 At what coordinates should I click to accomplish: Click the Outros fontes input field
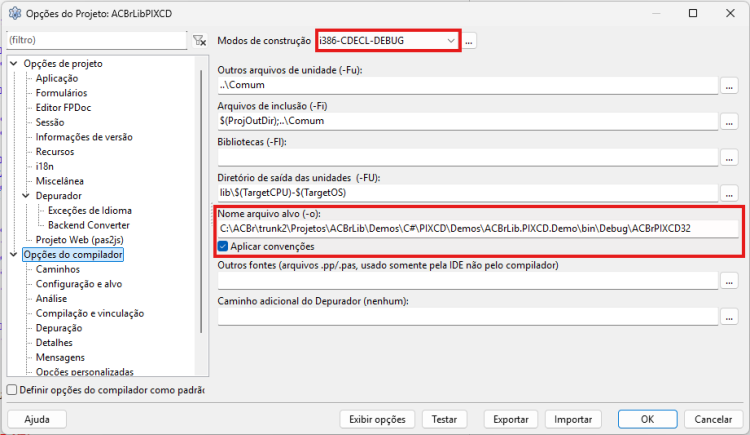point(468,281)
